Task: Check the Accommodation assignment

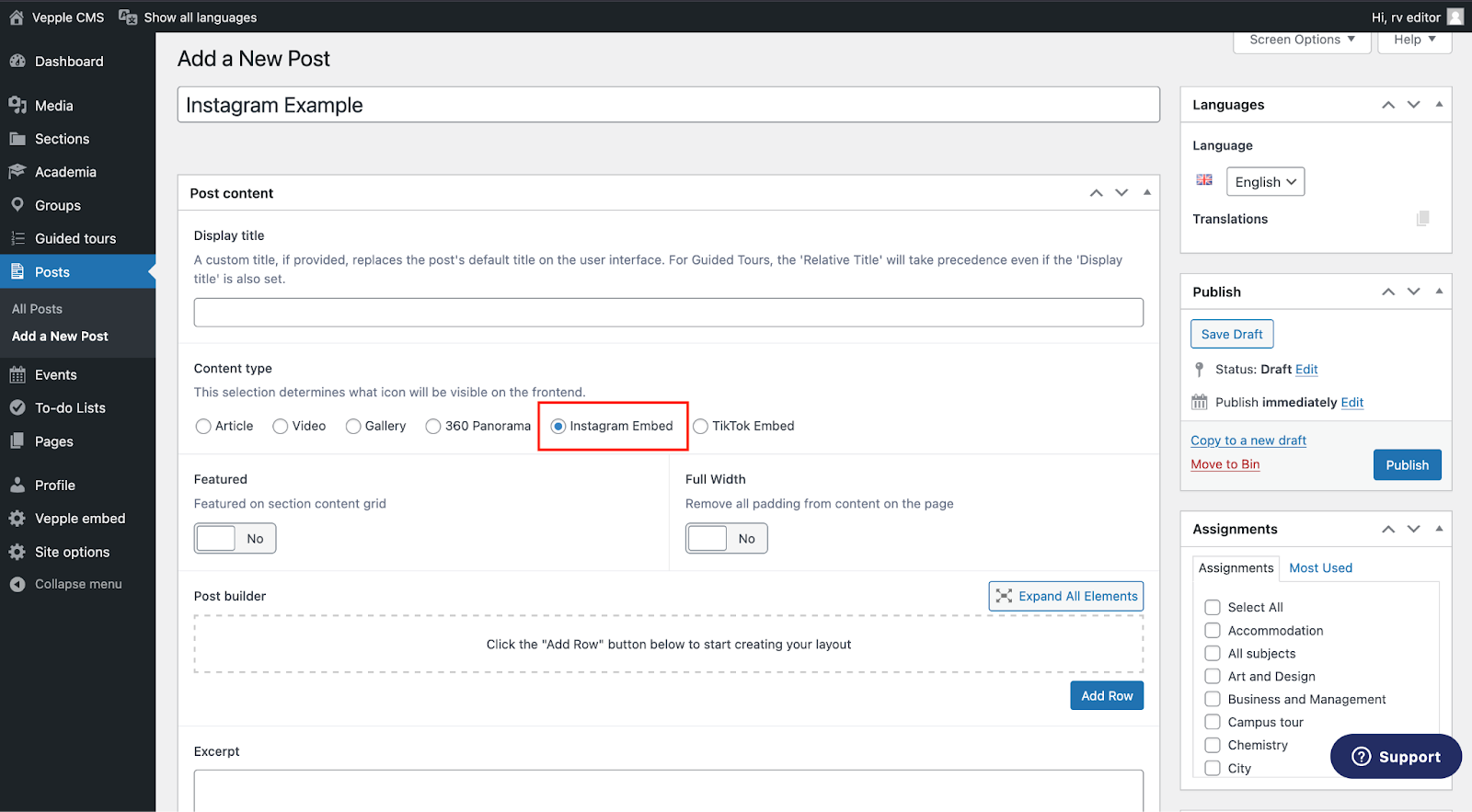Action: click(x=1213, y=630)
